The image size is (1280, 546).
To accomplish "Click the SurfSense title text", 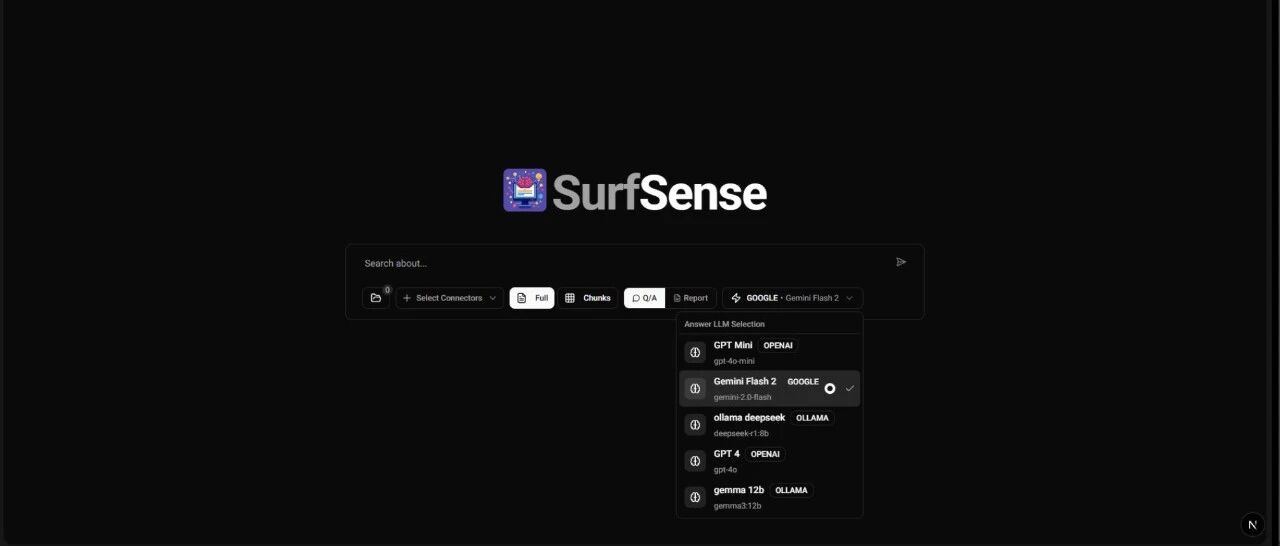I will click(660, 192).
